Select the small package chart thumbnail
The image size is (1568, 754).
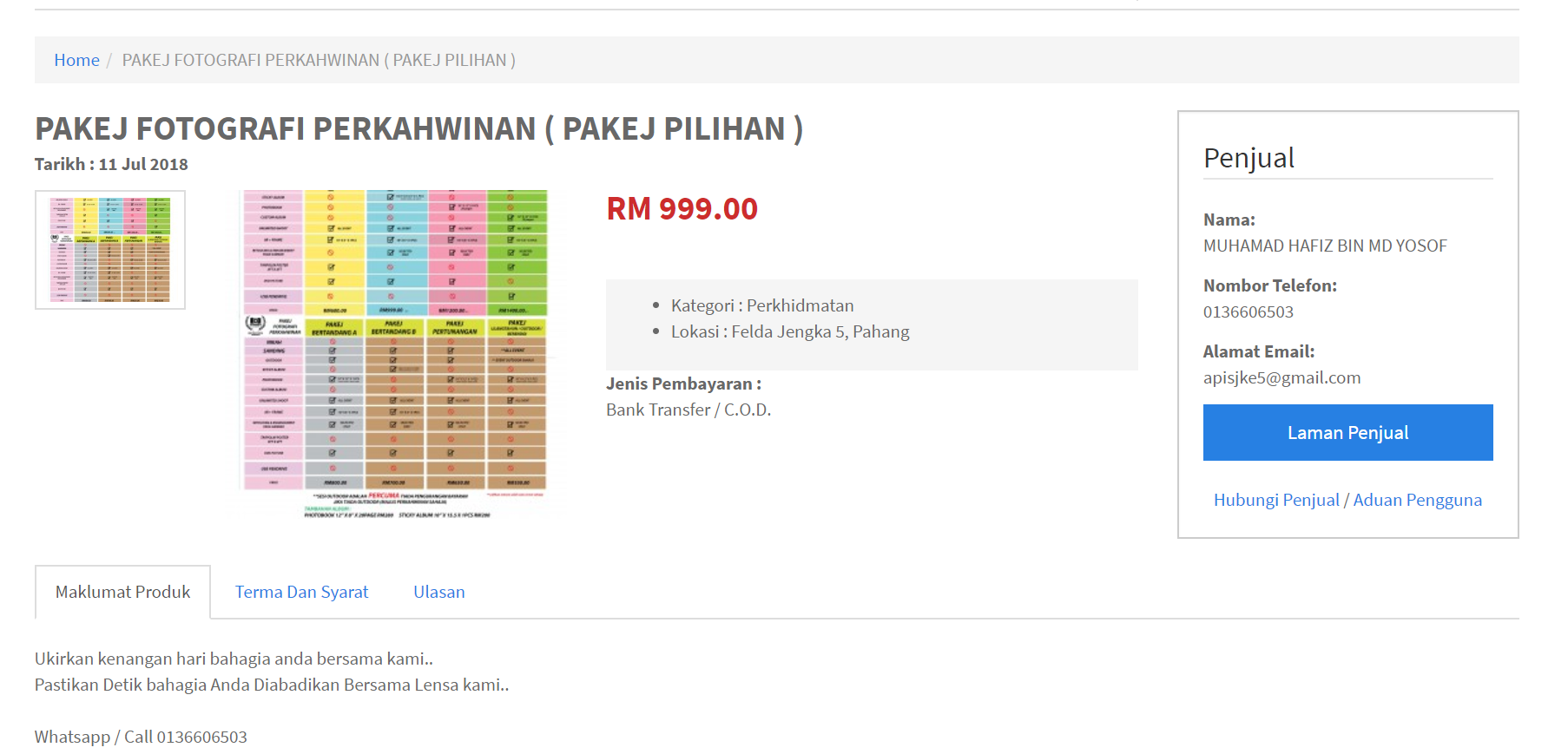110,250
